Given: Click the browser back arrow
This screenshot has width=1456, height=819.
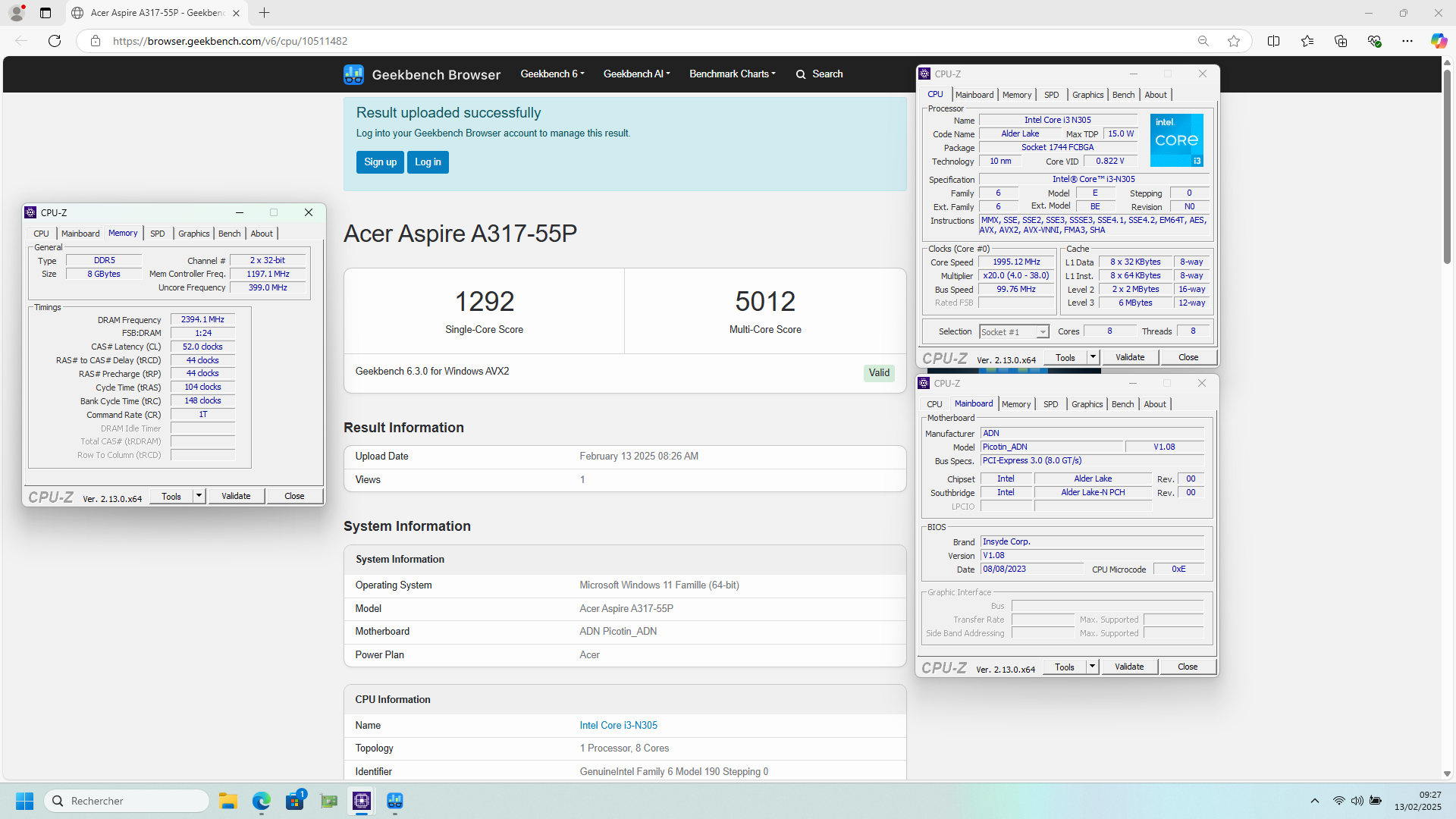Looking at the screenshot, I should pyautogui.click(x=21, y=41).
